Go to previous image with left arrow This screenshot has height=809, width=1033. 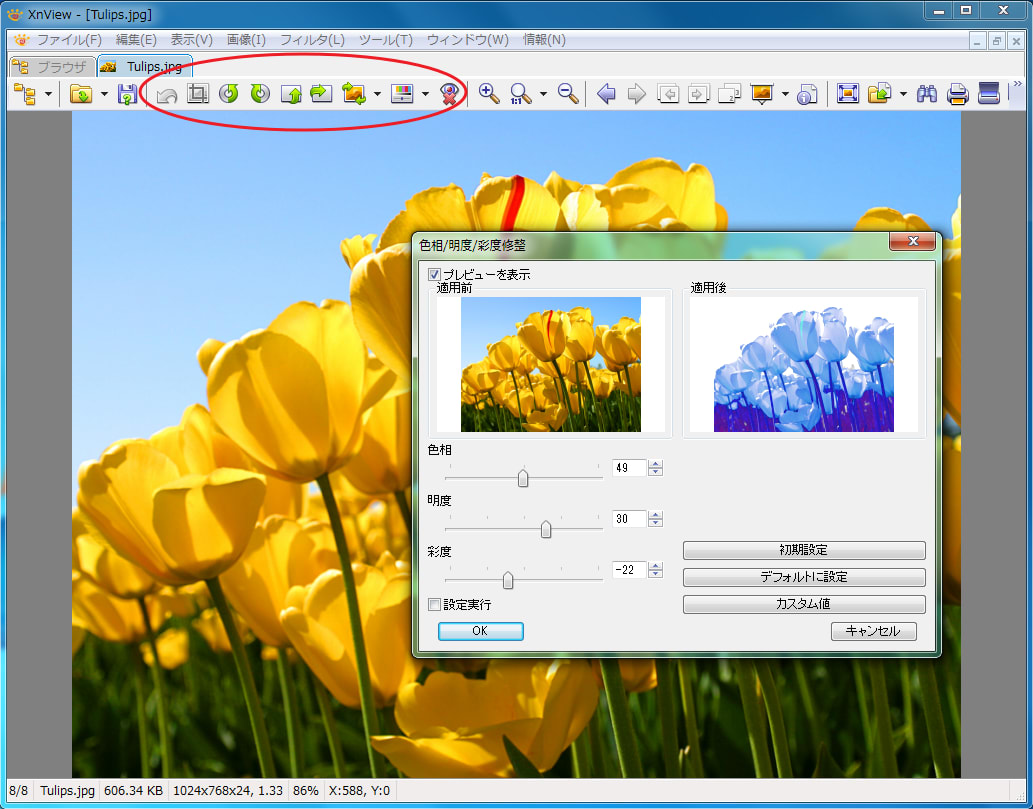click(x=606, y=94)
